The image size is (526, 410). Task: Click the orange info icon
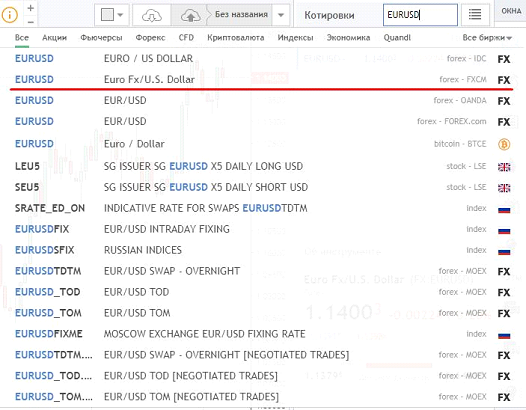9,14
